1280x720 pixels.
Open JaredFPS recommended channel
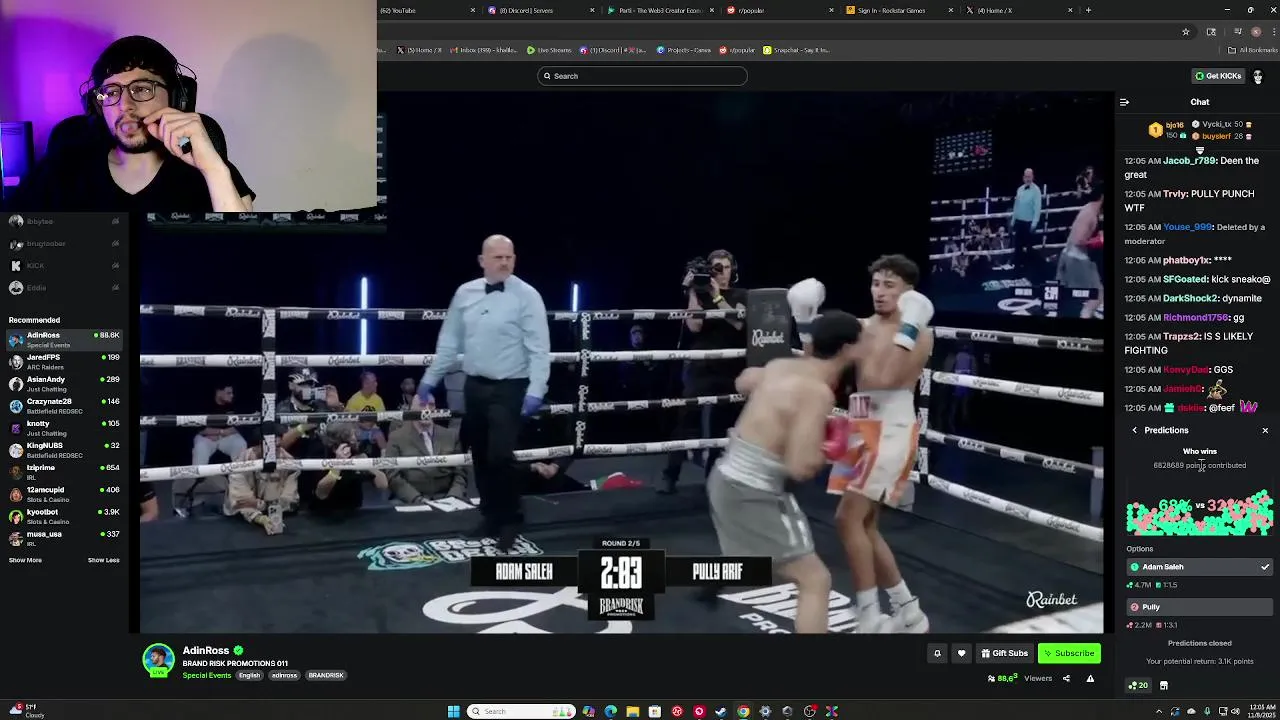point(64,361)
